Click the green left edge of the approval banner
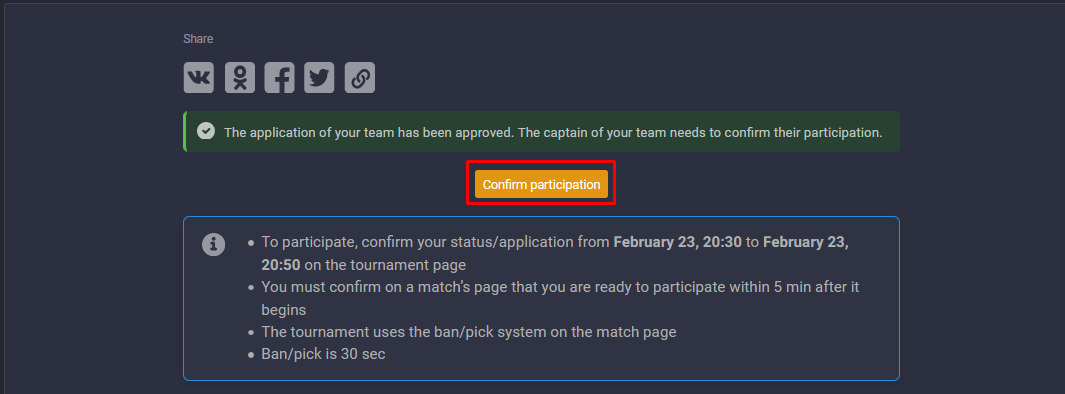 (185, 132)
